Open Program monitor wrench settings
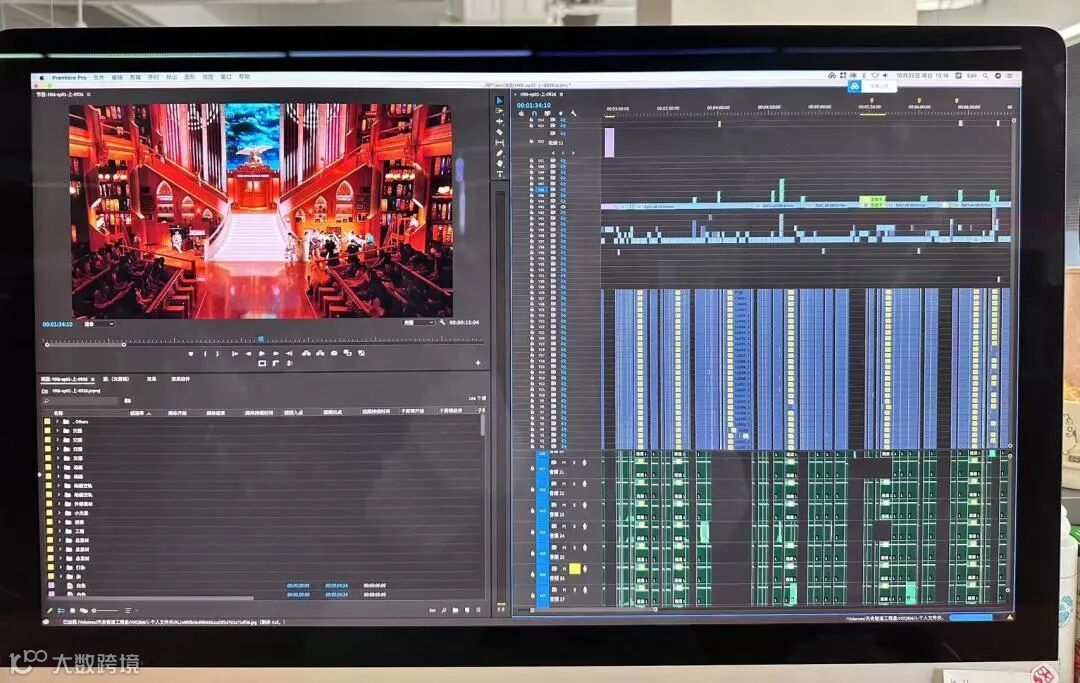This screenshot has height=683, width=1080. pos(443,322)
